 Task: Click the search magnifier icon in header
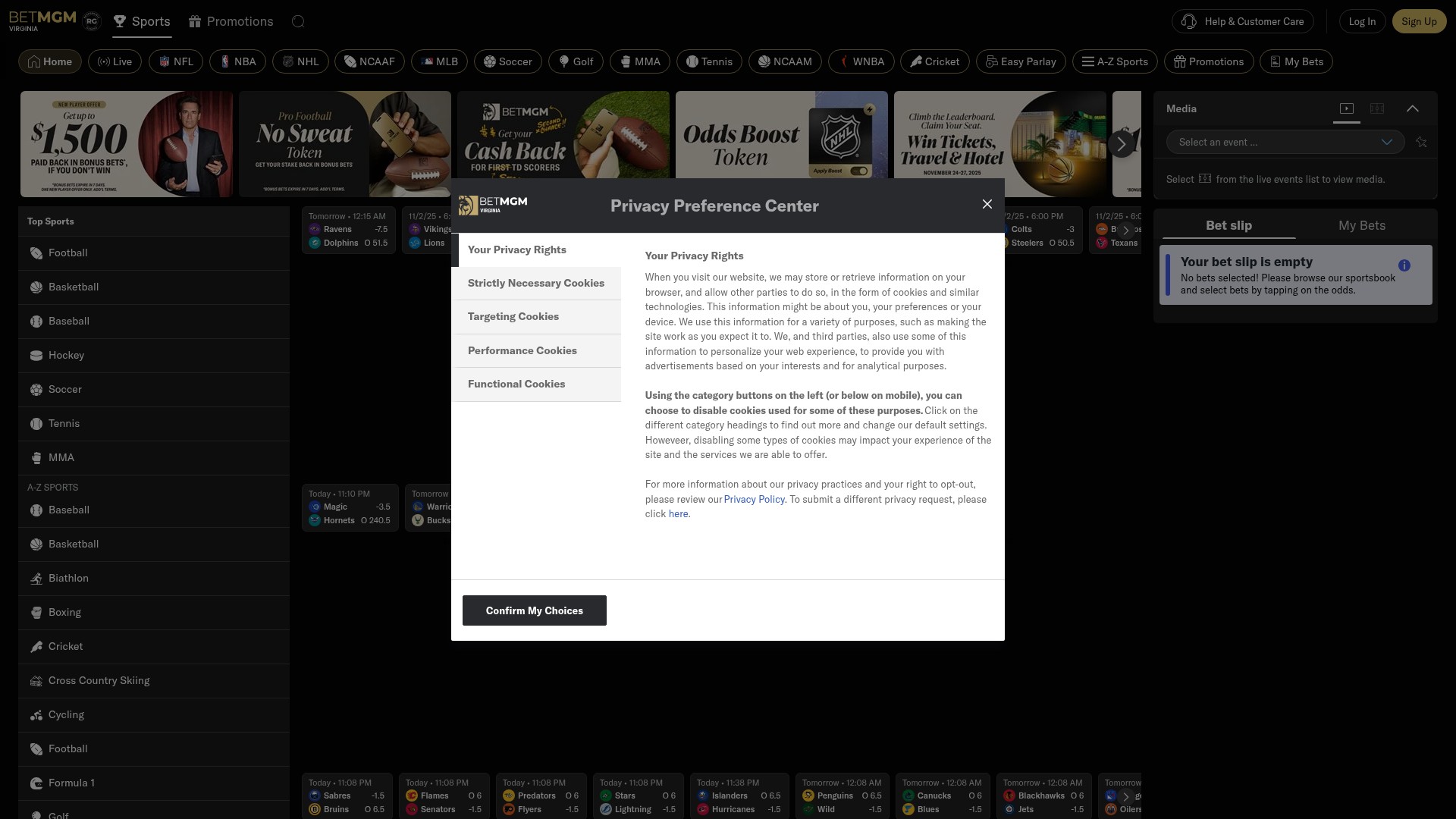coord(298,21)
